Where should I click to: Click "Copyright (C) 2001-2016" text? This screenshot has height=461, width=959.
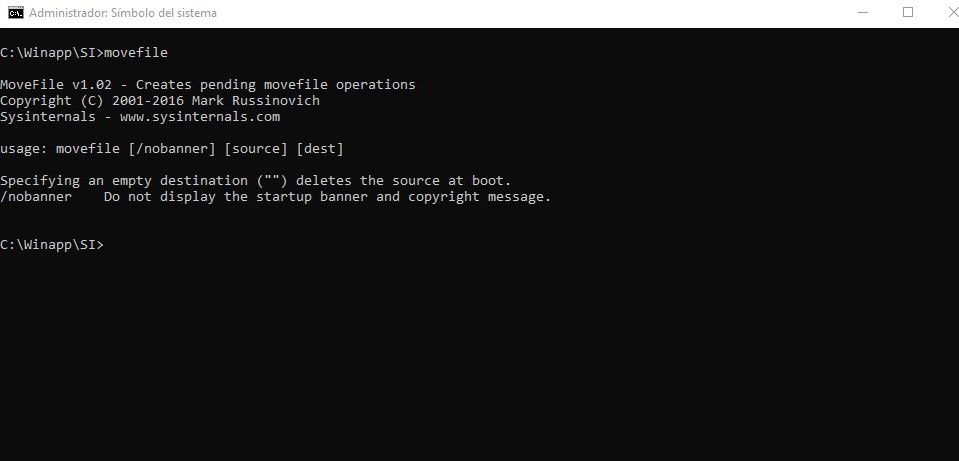pos(92,101)
